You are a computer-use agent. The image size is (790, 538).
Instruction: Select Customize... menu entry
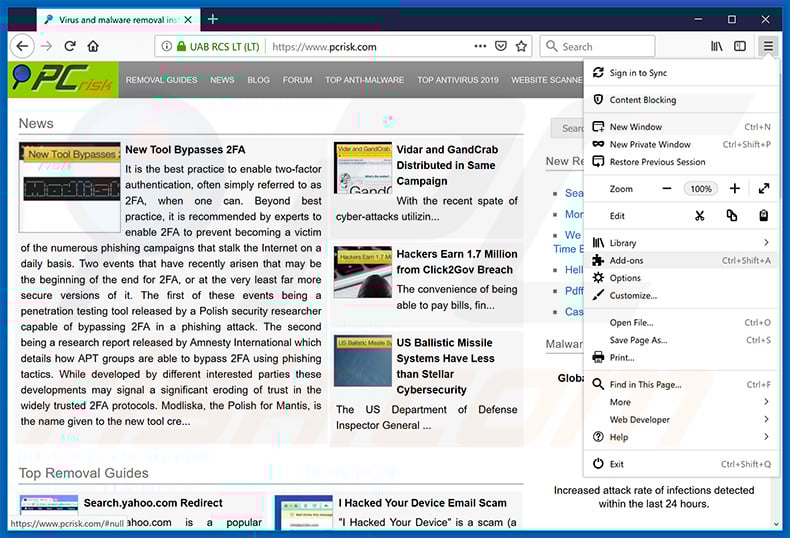point(682,296)
